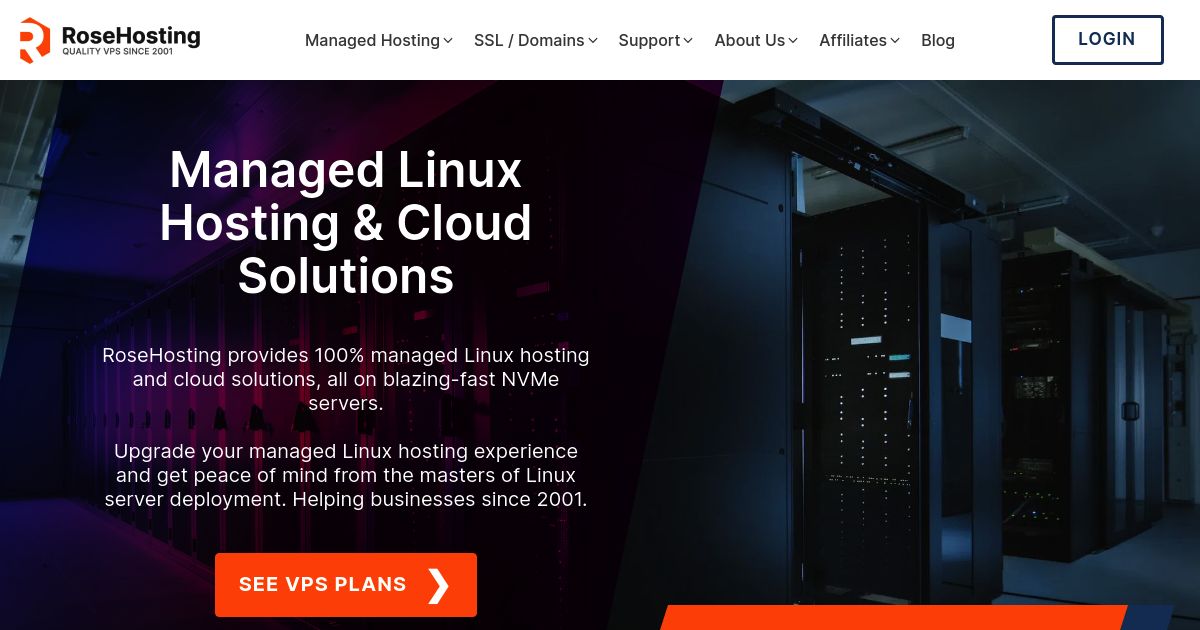Click the orange stripe at the bottom
Screen dimensions: 1200x630
click(x=890, y=618)
